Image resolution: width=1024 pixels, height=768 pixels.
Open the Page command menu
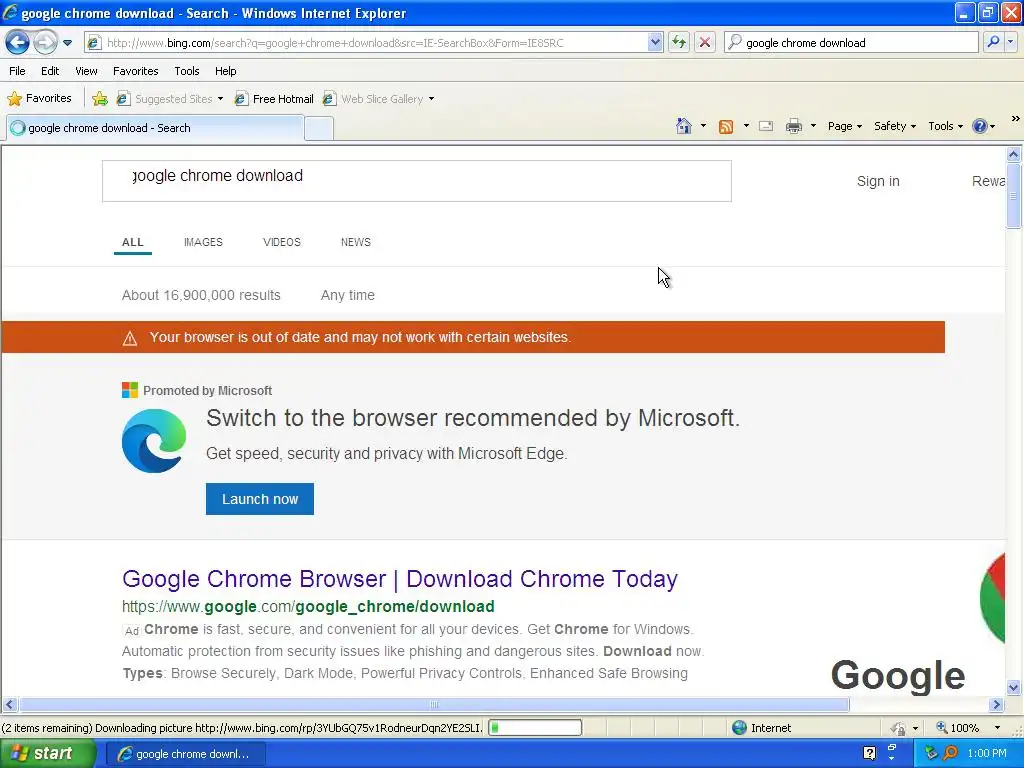[844, 126]
